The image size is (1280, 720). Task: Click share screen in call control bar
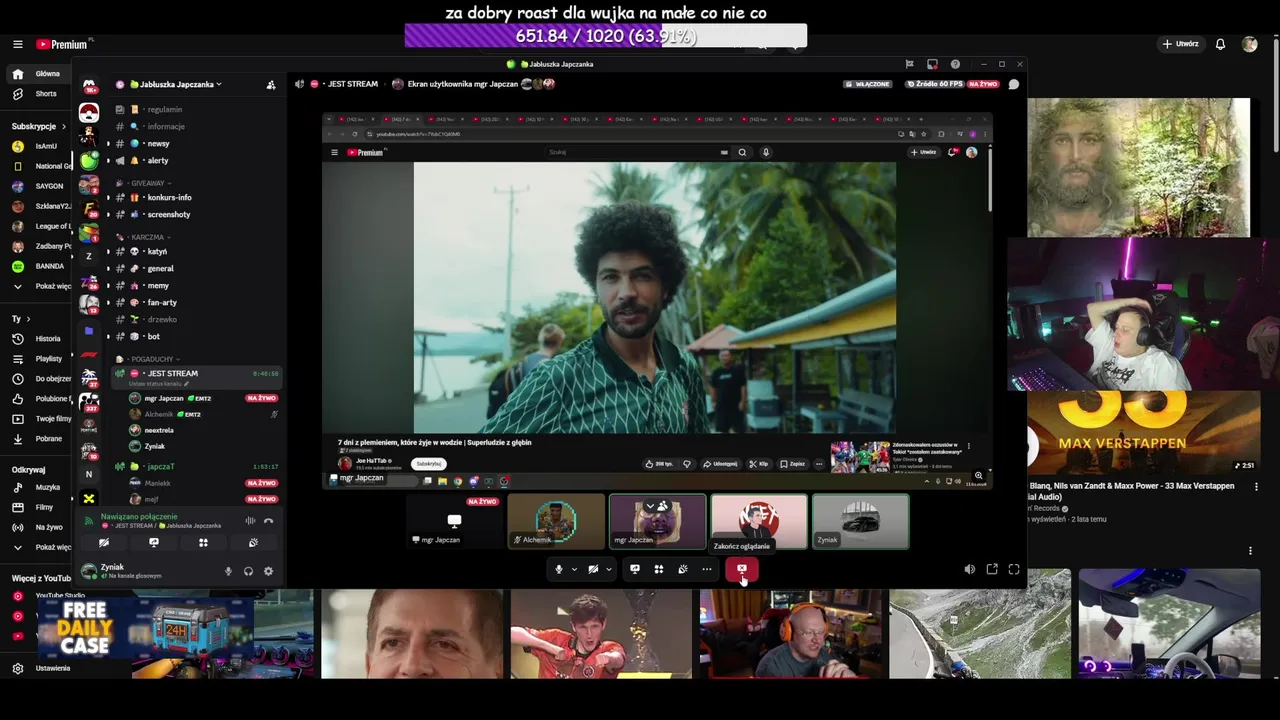click(634, 569)
